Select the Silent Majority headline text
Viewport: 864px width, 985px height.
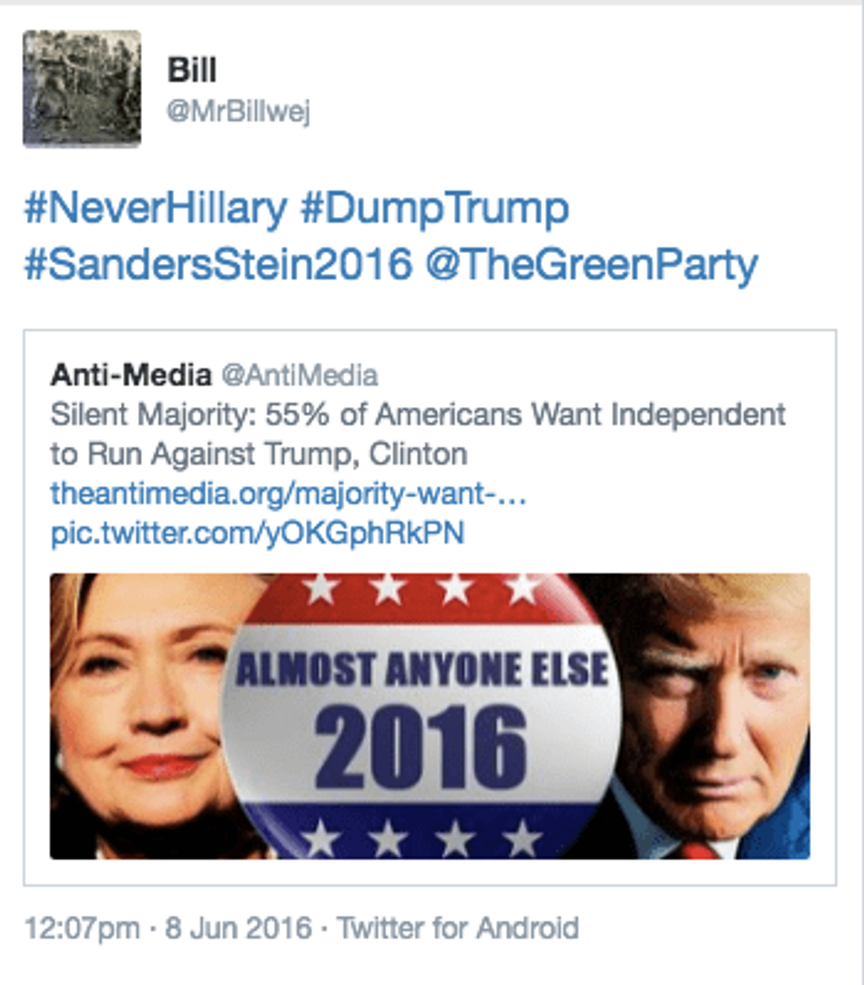(x=418, y=434)
